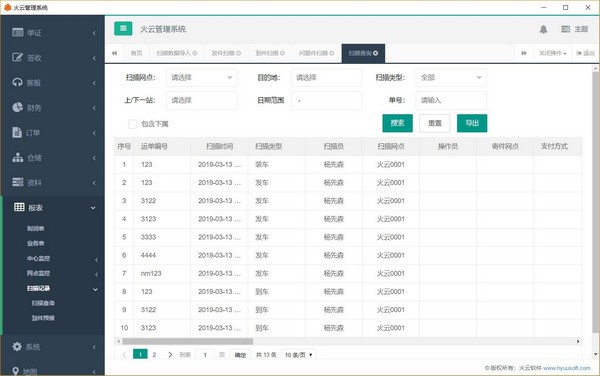Close the 发件扫描 tab via its circle icon
This screenshot has width=600, height=376.
tap(239, 53)
